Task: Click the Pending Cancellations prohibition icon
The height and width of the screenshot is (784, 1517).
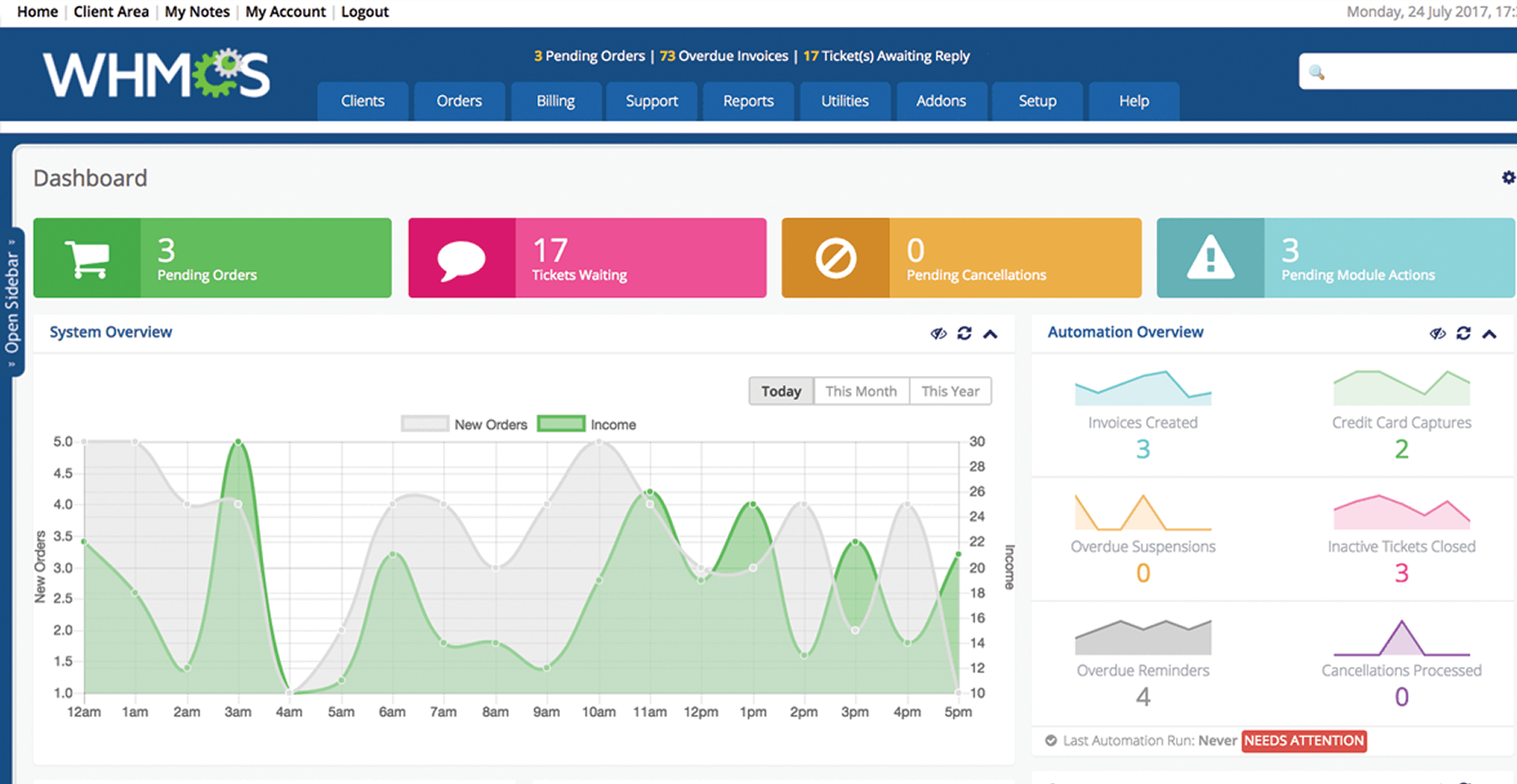Action: [836, 259]
